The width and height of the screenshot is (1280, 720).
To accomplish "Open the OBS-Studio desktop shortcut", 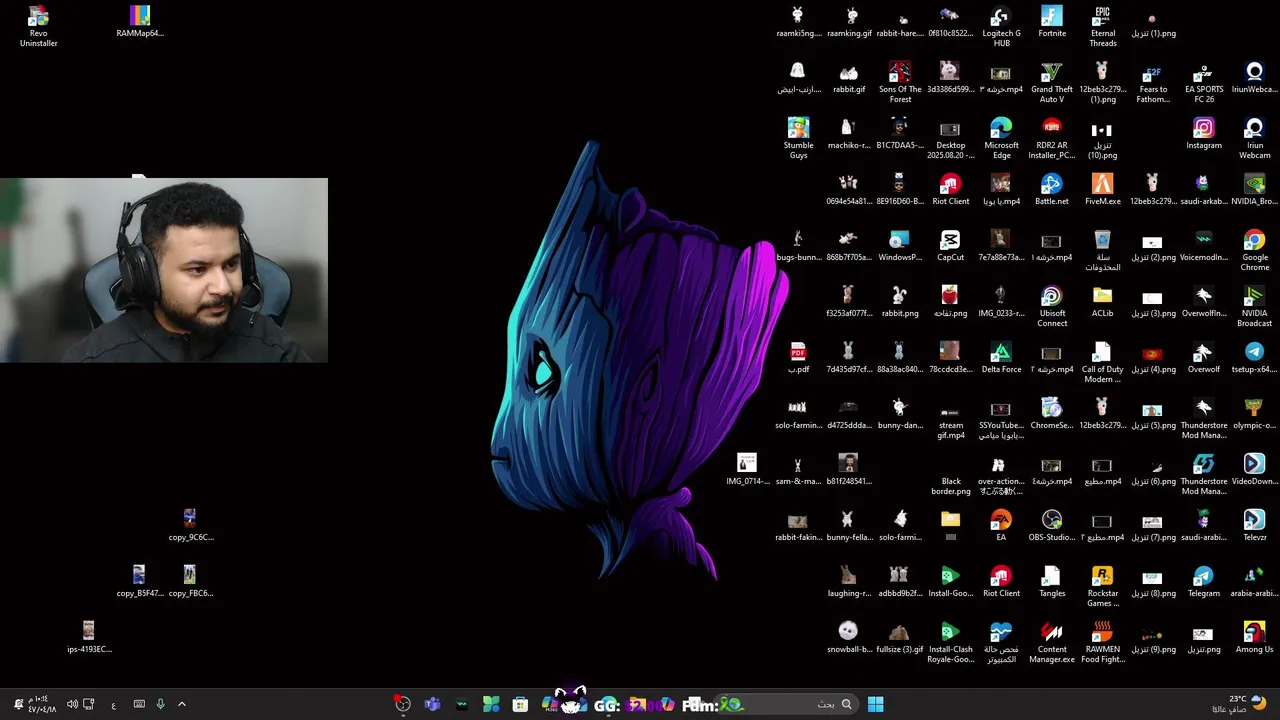I will (1051, 526).
